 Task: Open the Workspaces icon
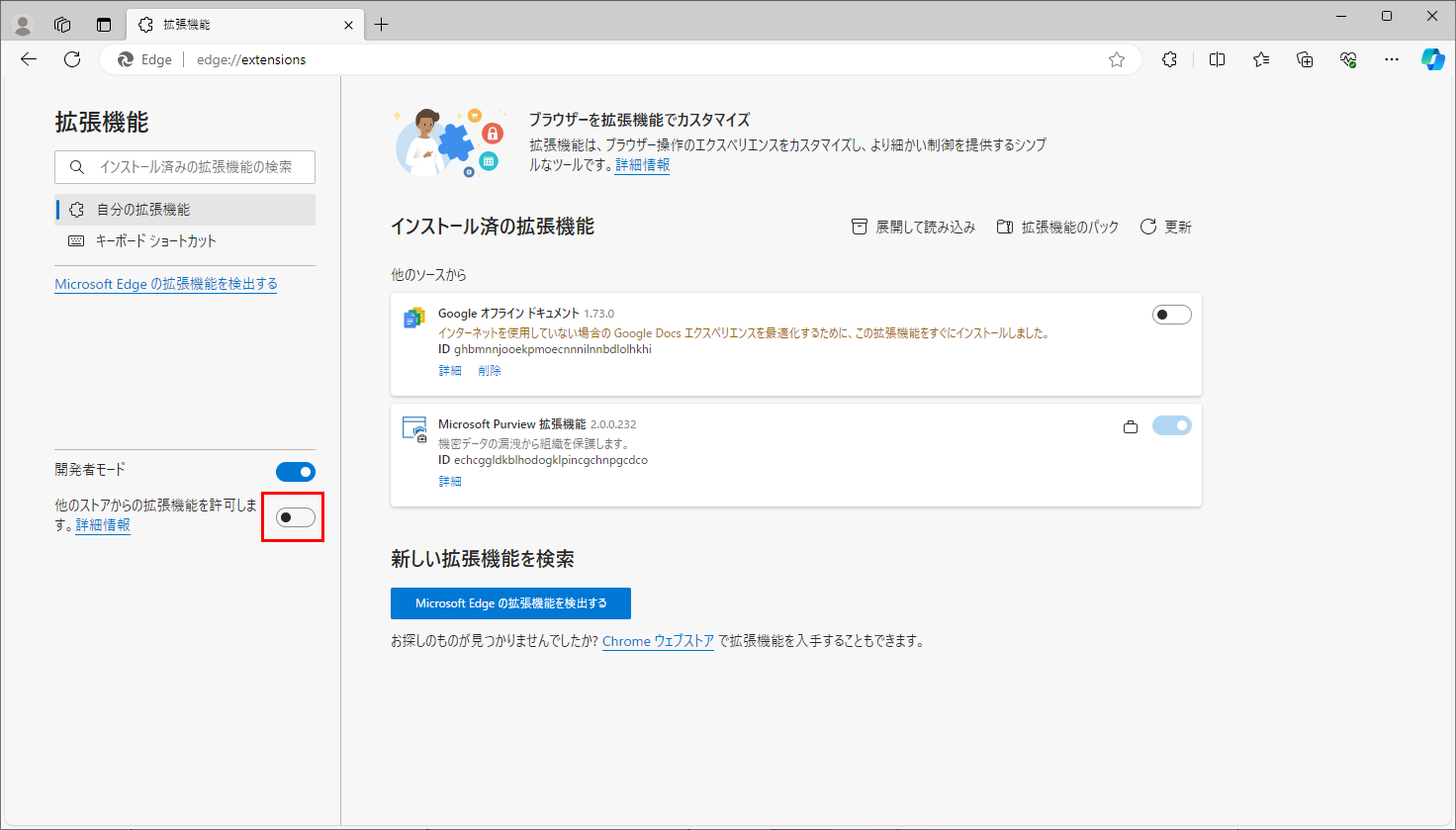click(62, 25)
